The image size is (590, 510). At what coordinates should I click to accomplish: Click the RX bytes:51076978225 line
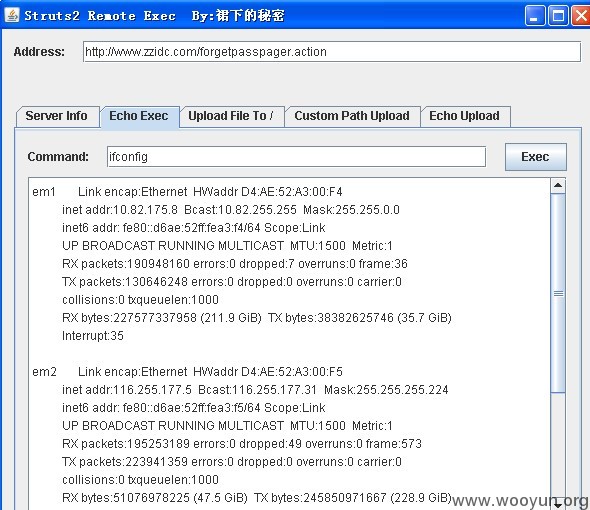257,498
